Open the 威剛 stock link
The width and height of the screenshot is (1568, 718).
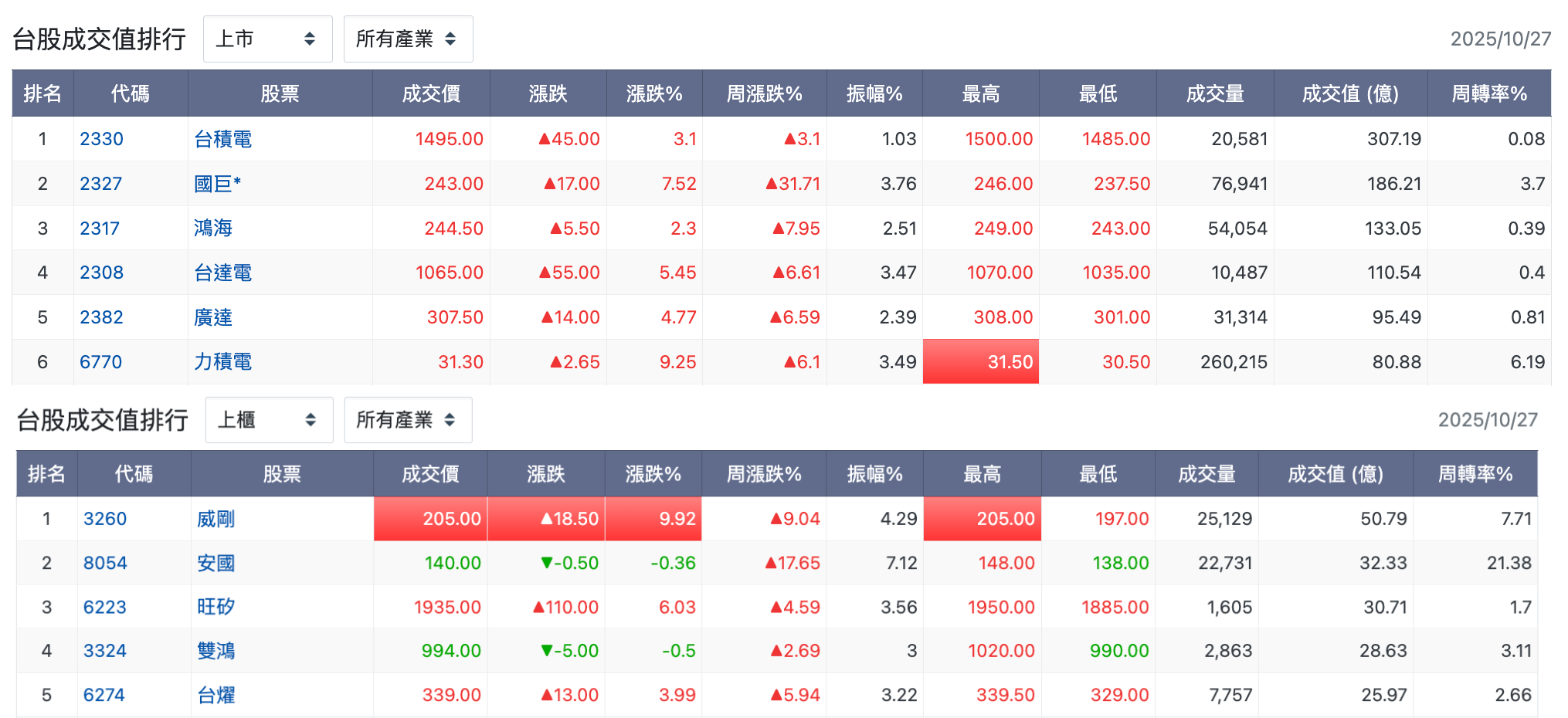coord(216,519)
